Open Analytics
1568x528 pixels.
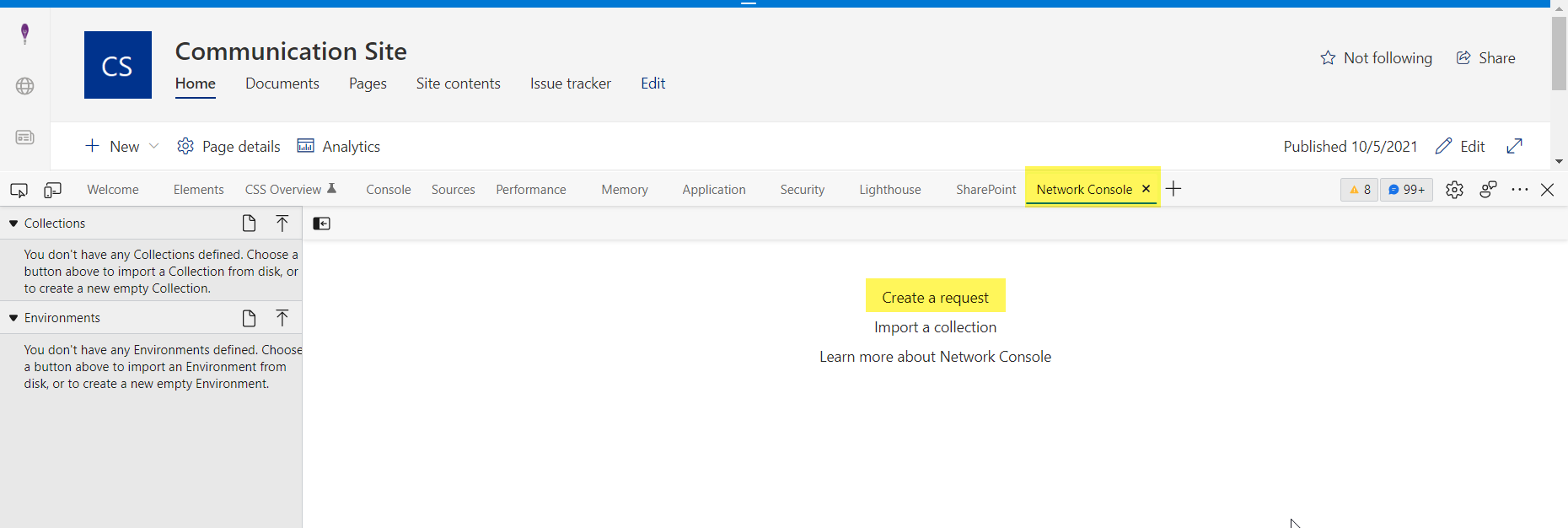(x=339, y=146)
